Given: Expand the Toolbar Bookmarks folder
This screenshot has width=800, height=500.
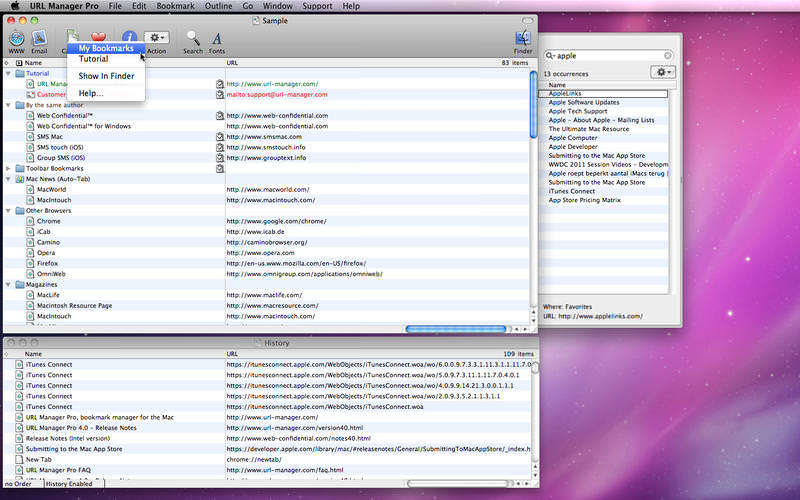Looking at the screenshot, I should click(x=8, y=168).
